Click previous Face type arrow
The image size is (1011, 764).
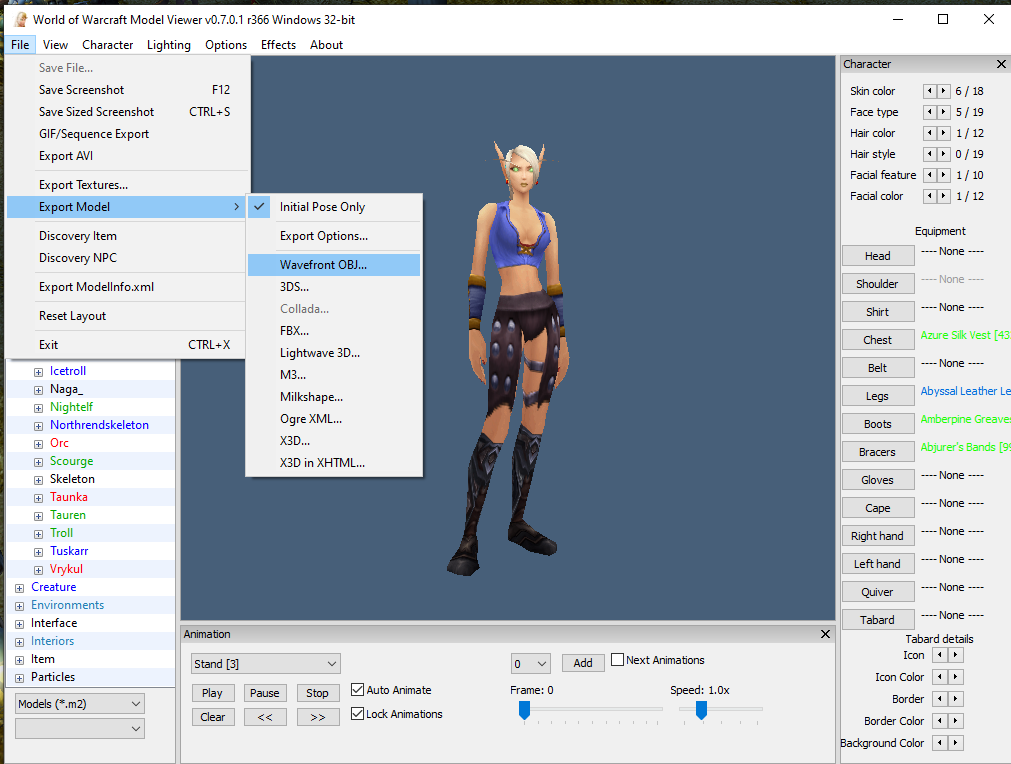930,112
